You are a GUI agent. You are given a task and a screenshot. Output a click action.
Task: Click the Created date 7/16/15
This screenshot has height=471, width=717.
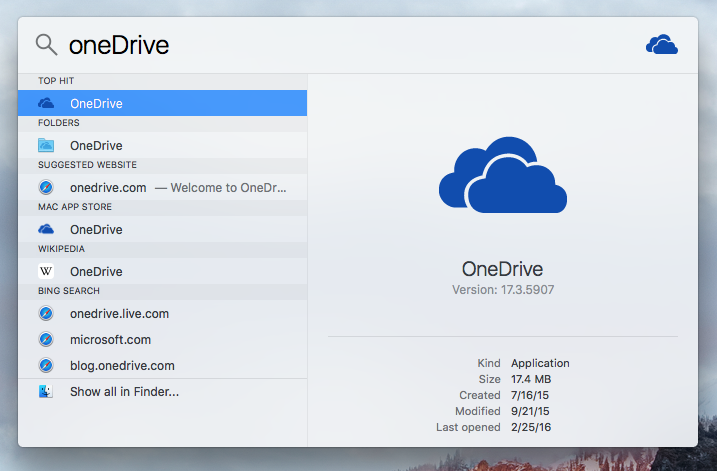coord(530,395)
